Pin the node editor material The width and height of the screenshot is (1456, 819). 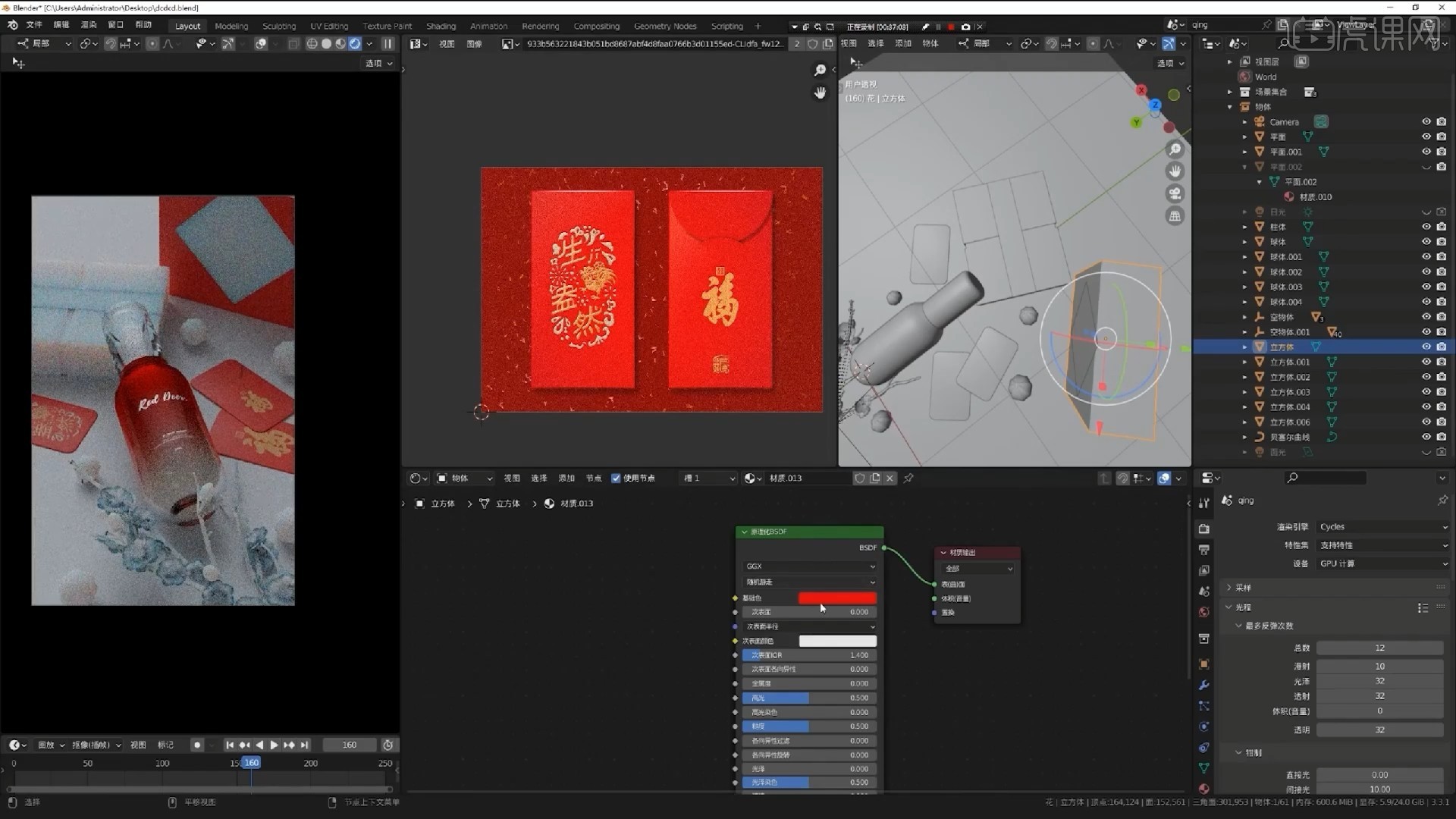(908, 478)
